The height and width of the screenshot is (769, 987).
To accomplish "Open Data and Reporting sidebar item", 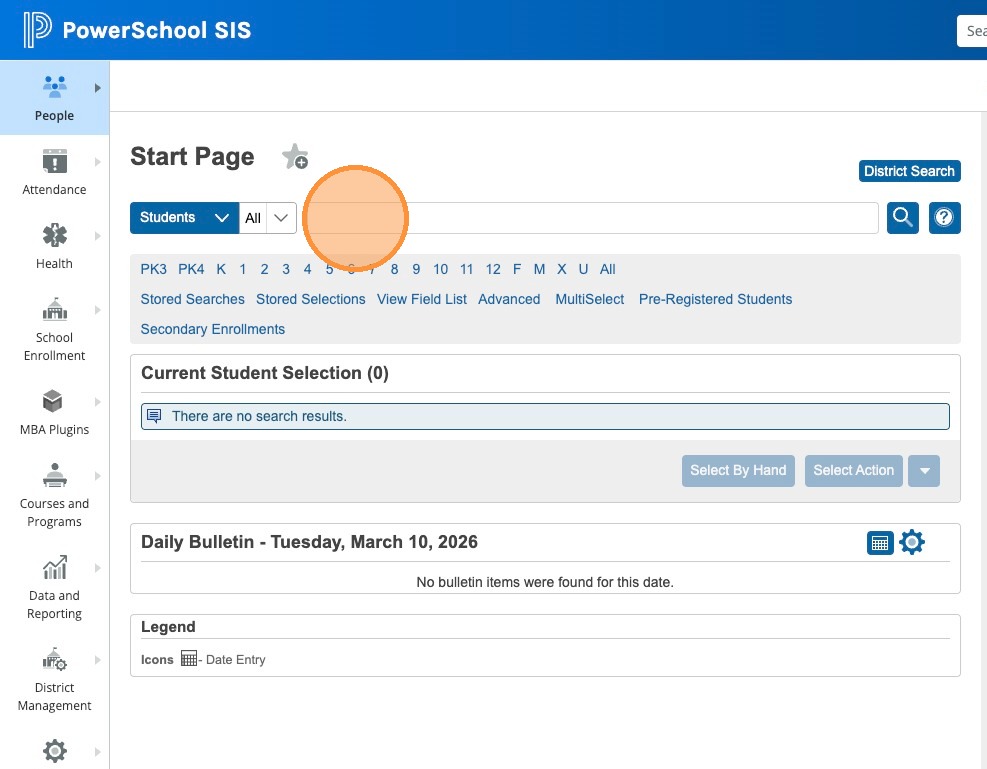I will click(54, 586).
